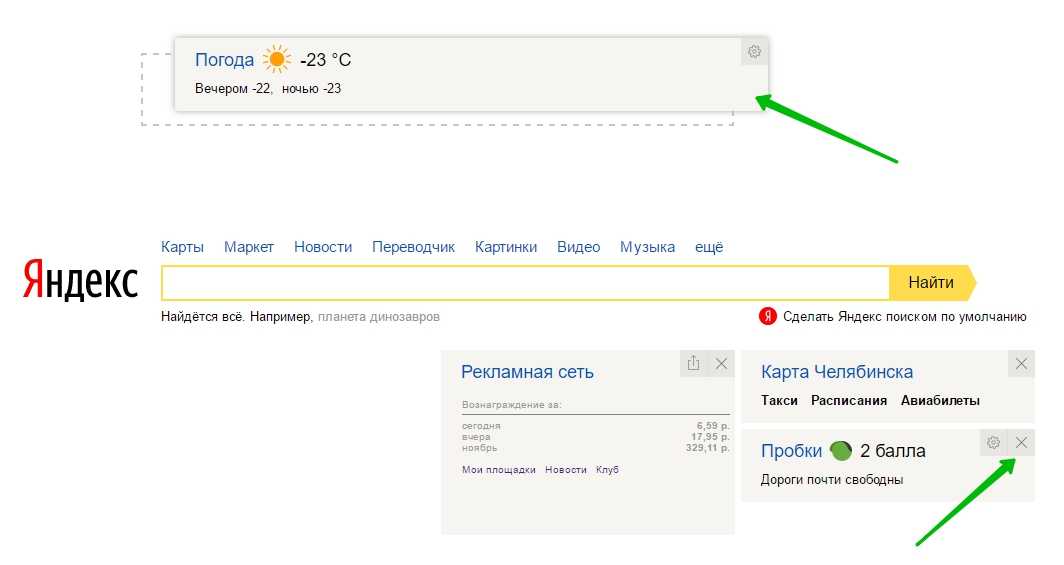Remove the Пробки widget with X
Viewport: 1064px width, 565px height.
click(x=1021, y=443)
